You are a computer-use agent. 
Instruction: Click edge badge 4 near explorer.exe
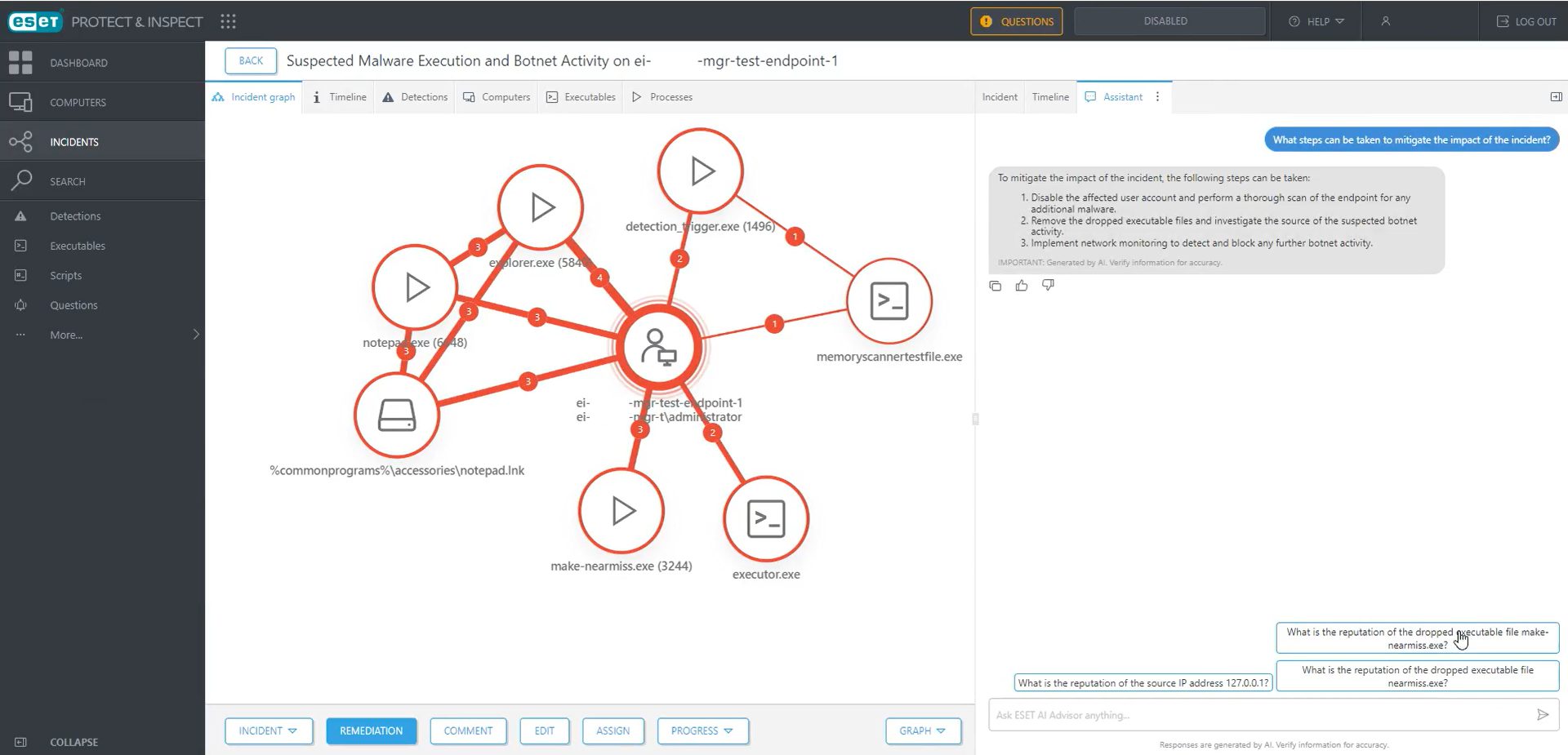click(600, 278)
